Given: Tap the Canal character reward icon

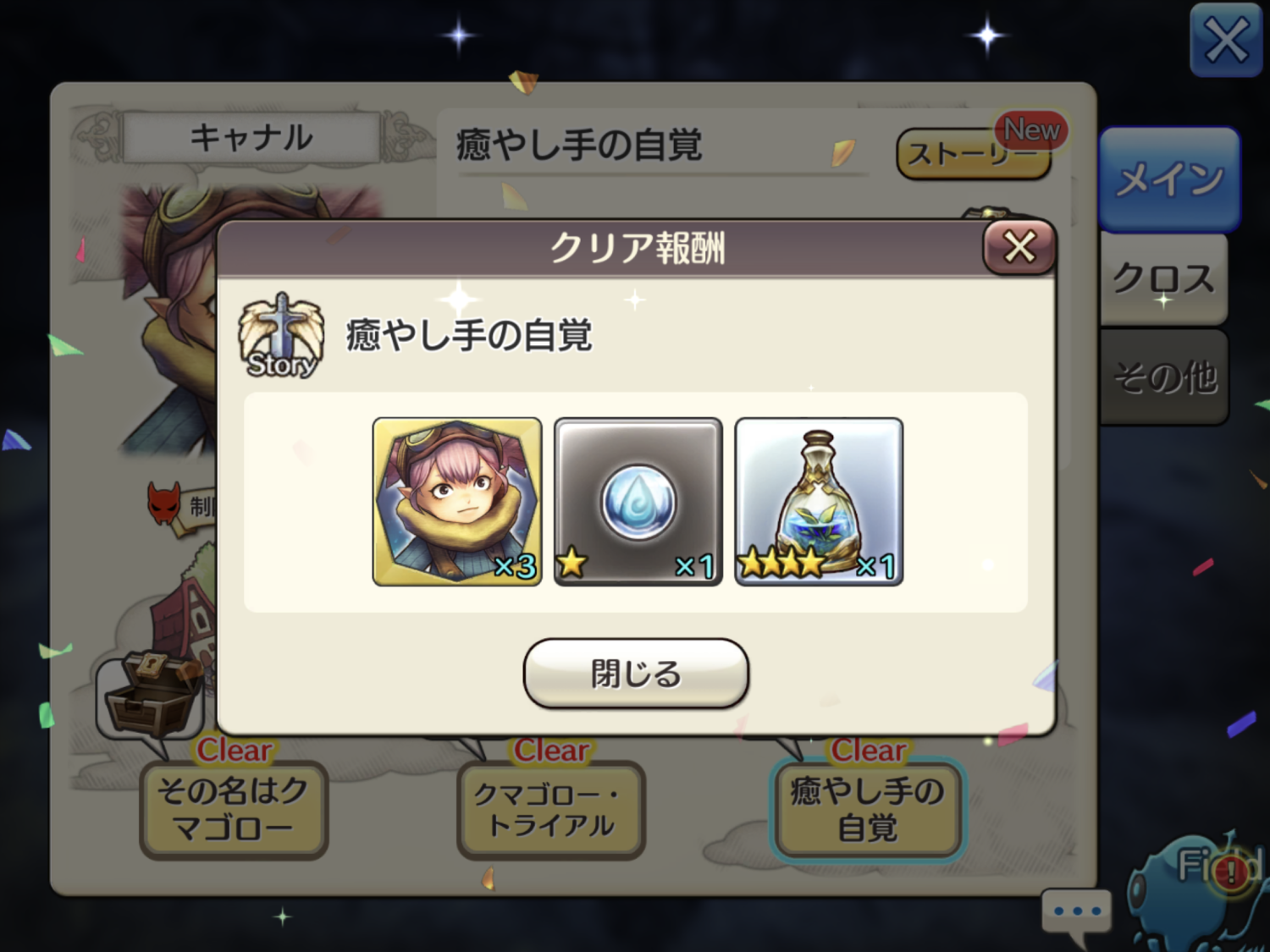Looking at the screenshot, I should (457, 501).
